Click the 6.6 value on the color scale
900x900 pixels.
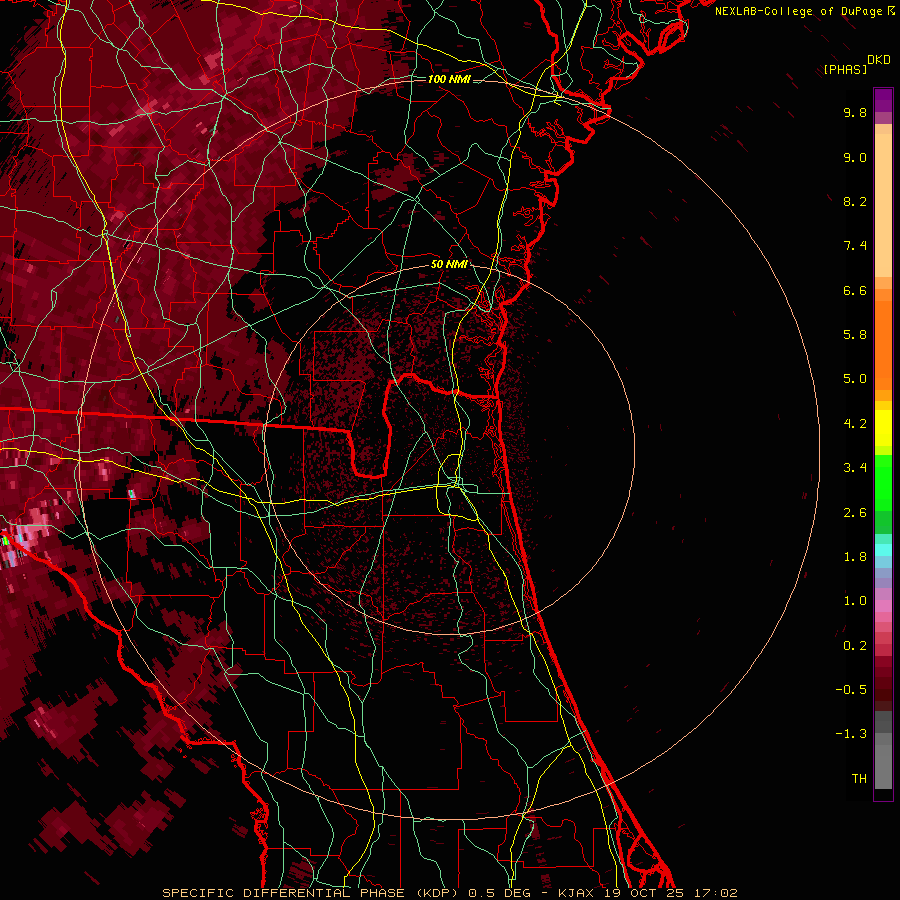tap(855, 290)
